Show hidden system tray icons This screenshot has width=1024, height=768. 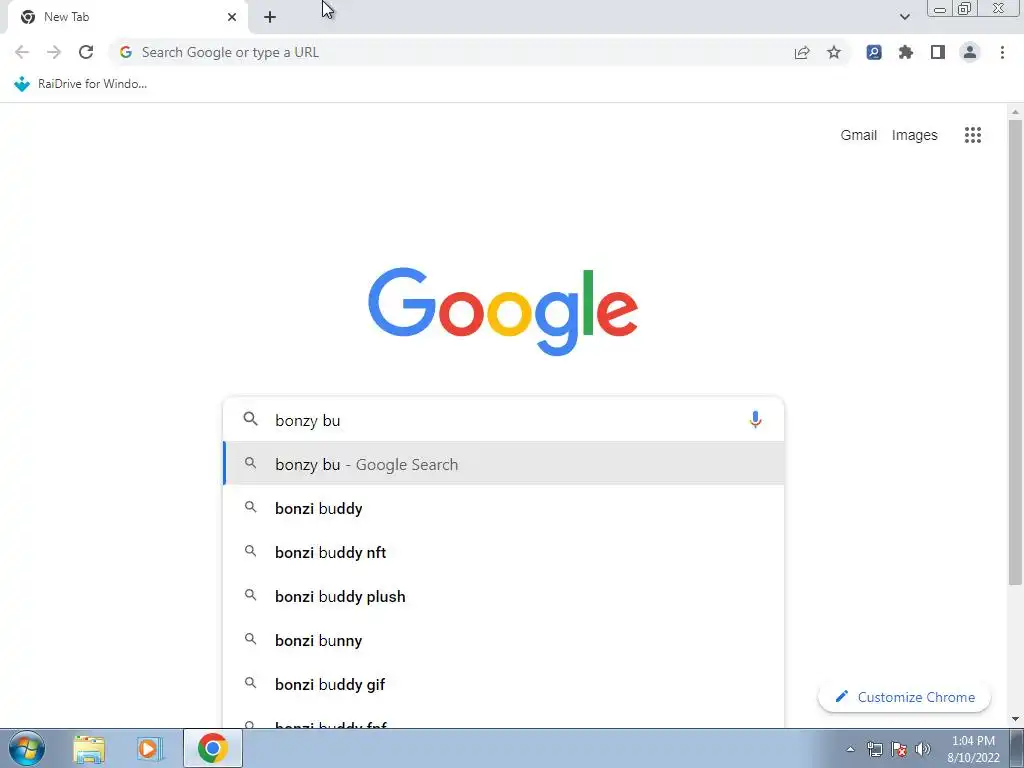coord(850,749)
